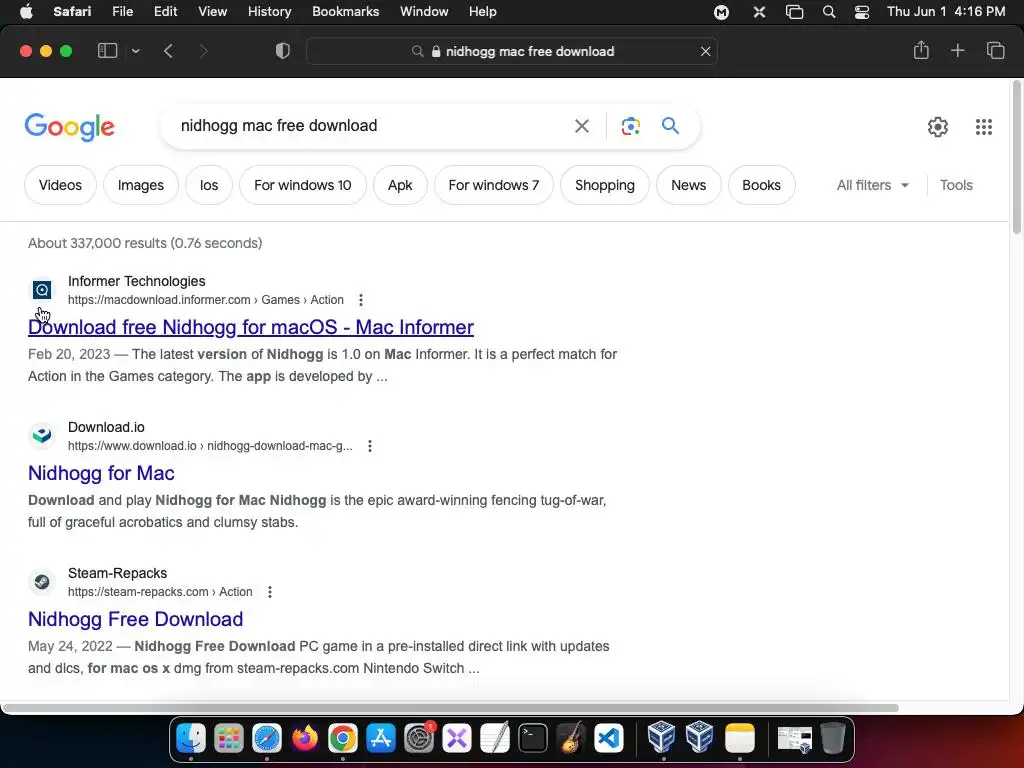Open the Nidhogg for Mac link

click(101, 473)
